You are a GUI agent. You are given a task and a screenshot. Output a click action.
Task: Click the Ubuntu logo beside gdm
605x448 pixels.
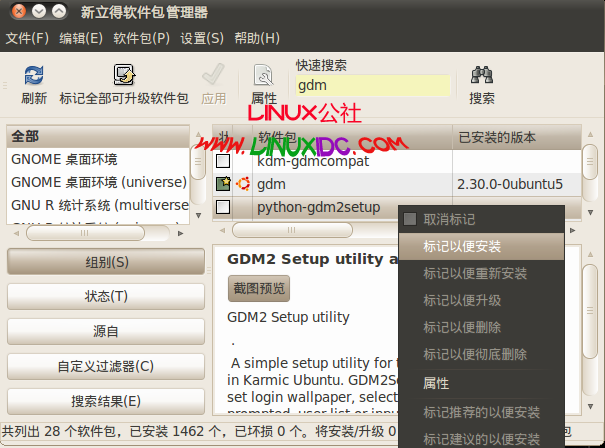coord(243,184)
